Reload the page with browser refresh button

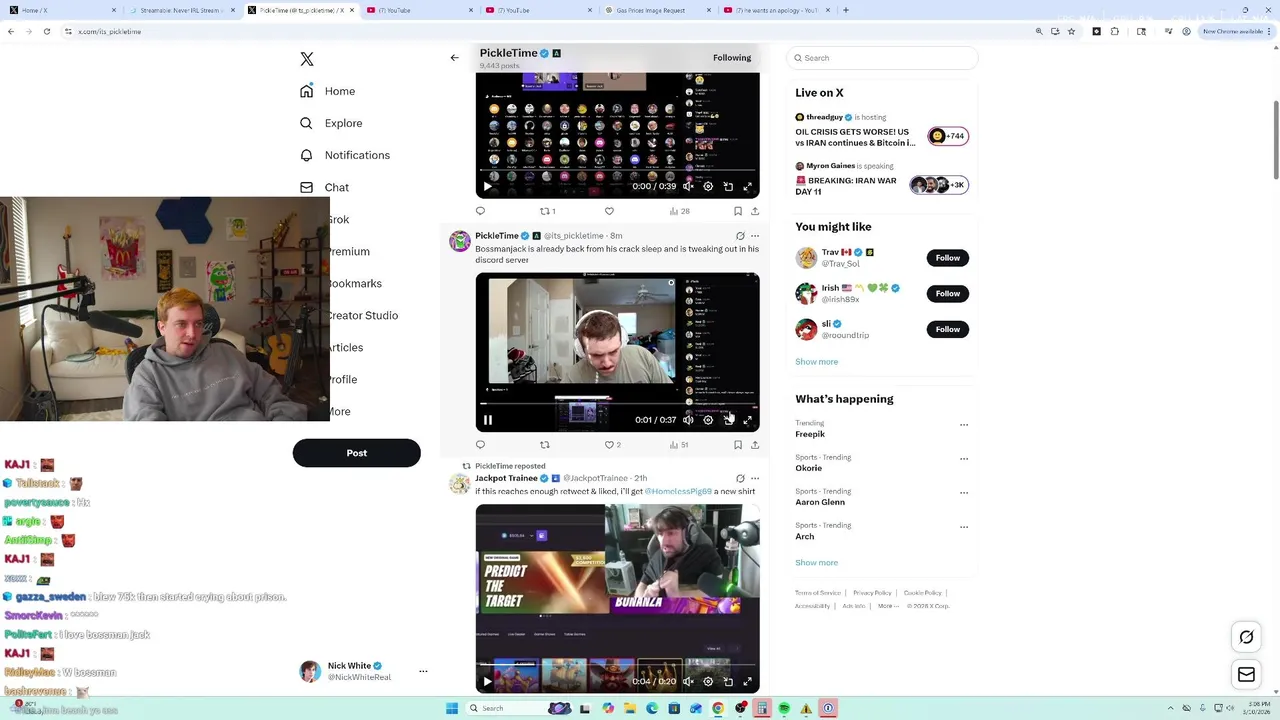tap(46, 31)
